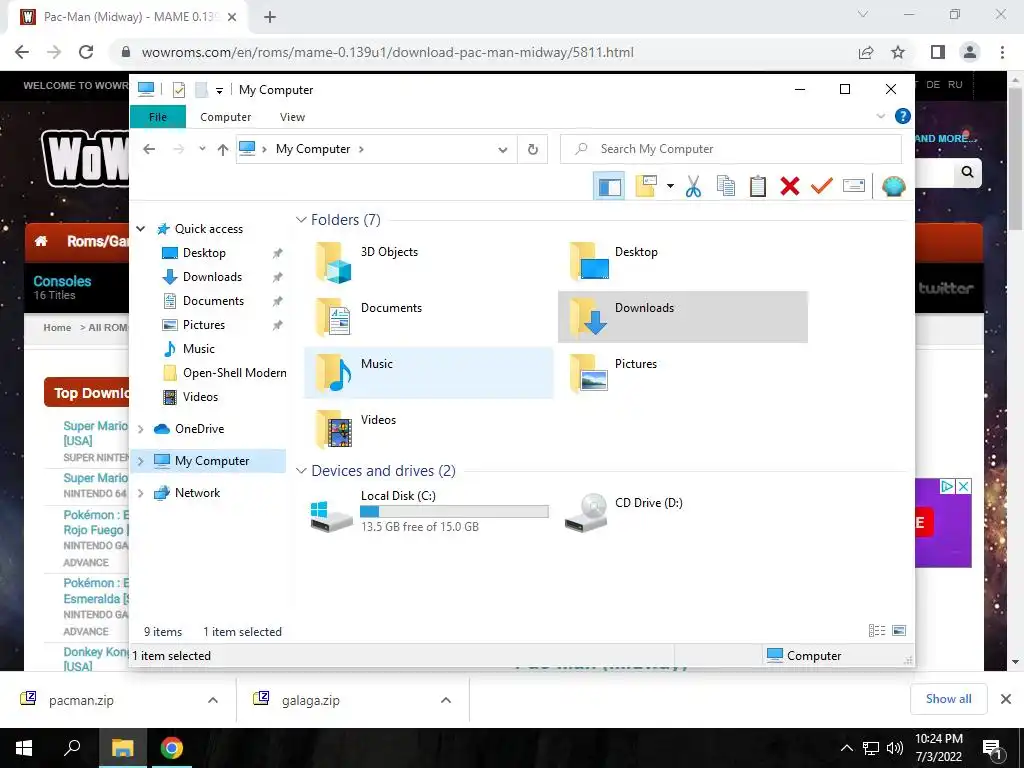Select Pictures in Quick access sidebar
The width and height of the screenshot is (1024, 768).
click(x=204, y=325)
